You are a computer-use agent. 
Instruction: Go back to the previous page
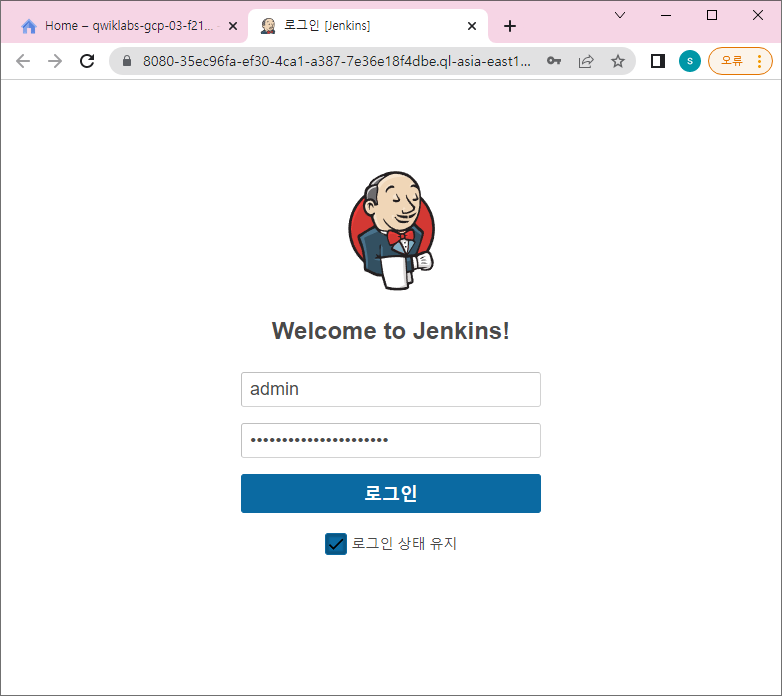tap(23, 61)
